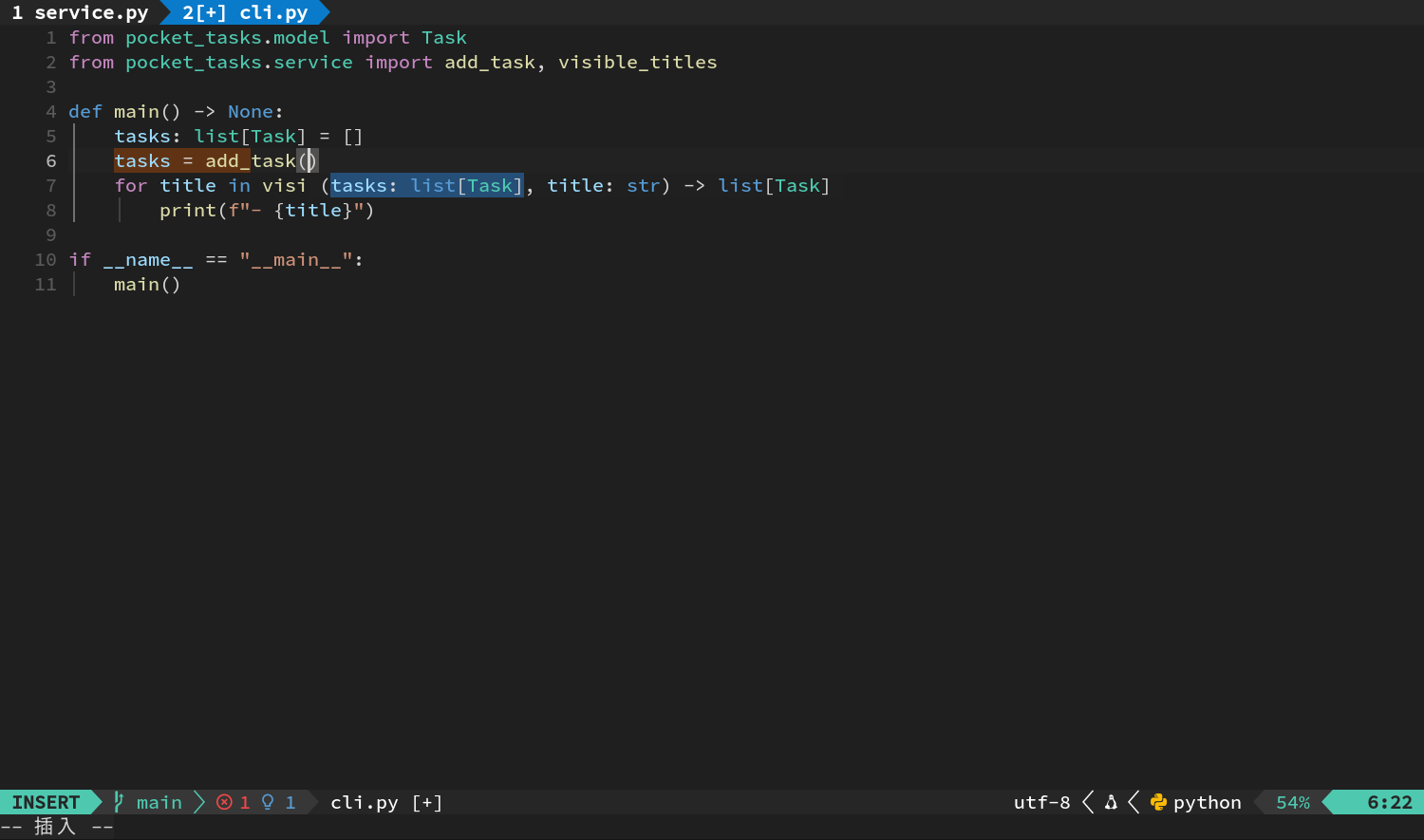Click the Python filetype icon

[1158, 802]
